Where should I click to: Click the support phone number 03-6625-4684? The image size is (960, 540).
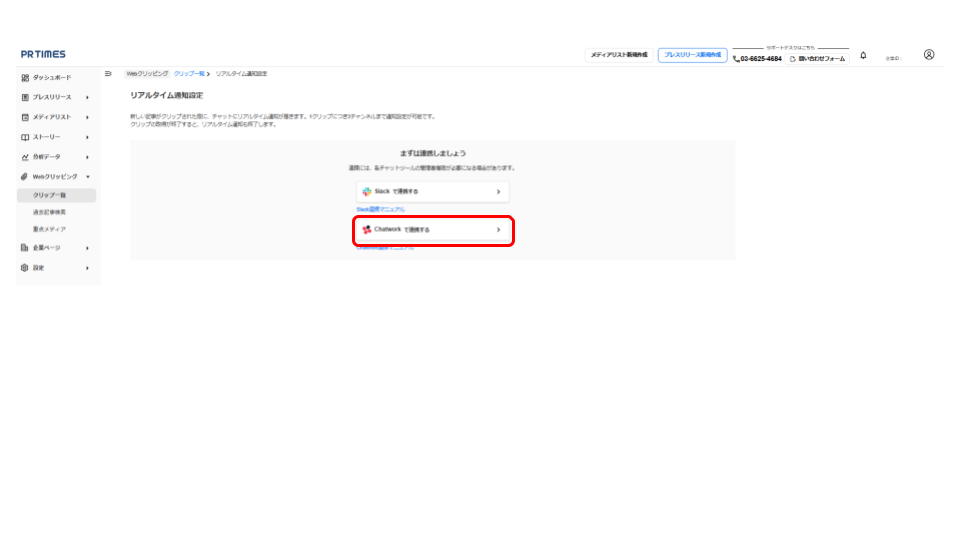pos(761,59)
